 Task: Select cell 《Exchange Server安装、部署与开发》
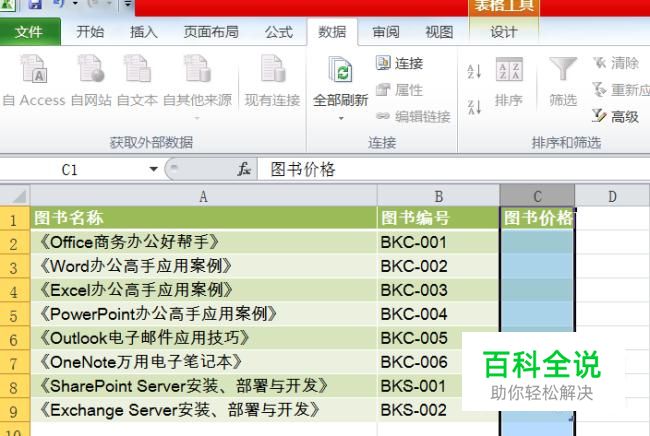203,410
